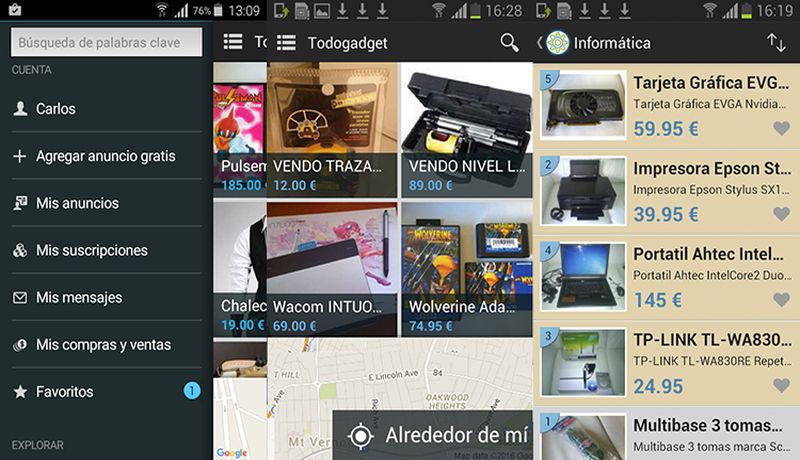Open the Wacom INTUO... listing

(332, 269)
